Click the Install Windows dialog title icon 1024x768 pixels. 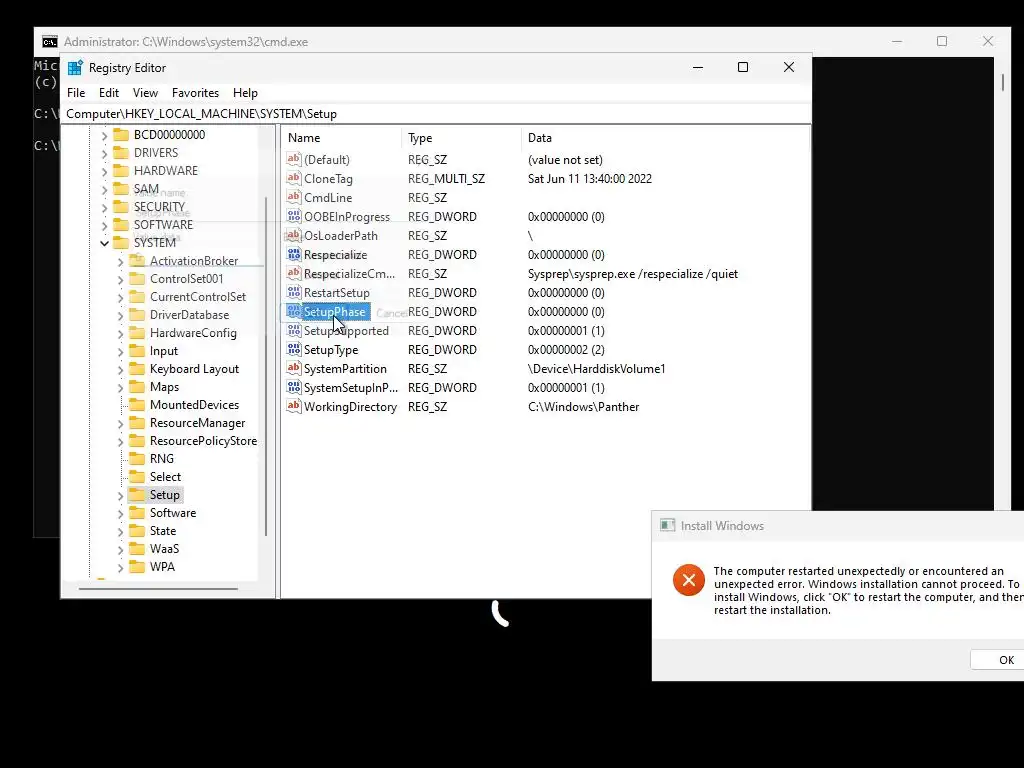(667, 526)
